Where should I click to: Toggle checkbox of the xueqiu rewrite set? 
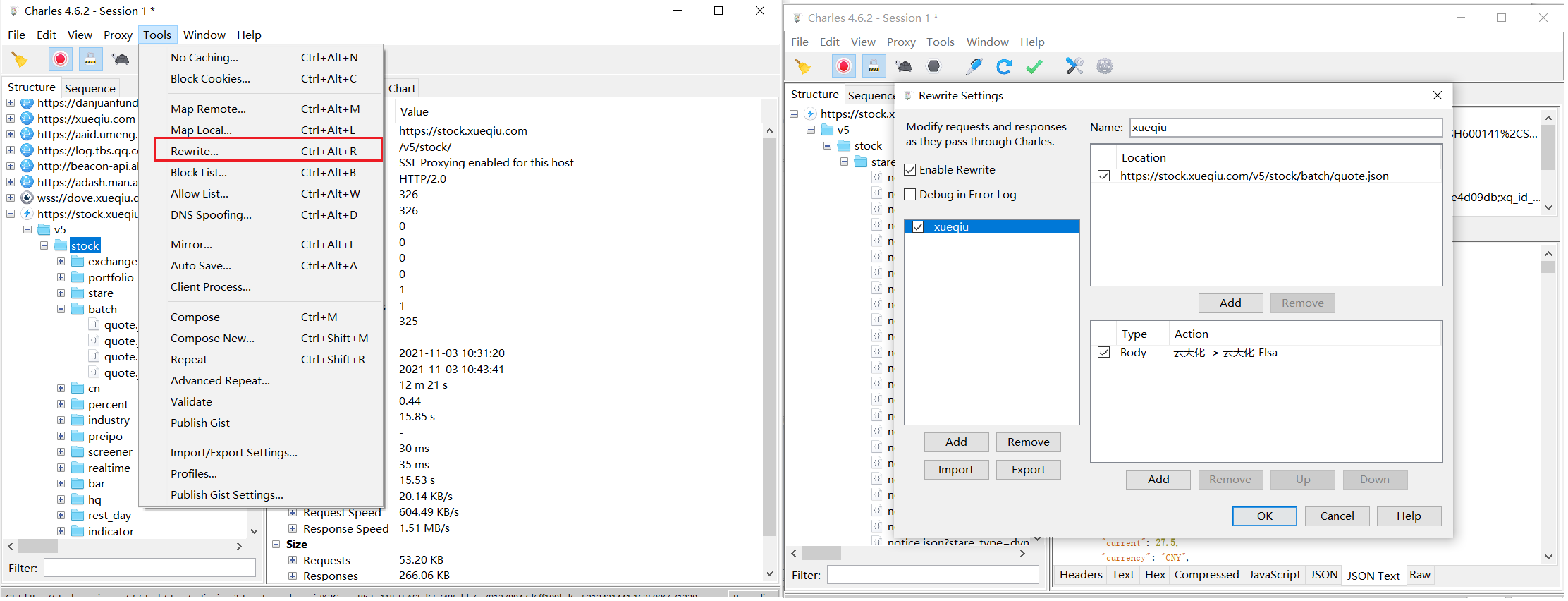click(918, 227)
